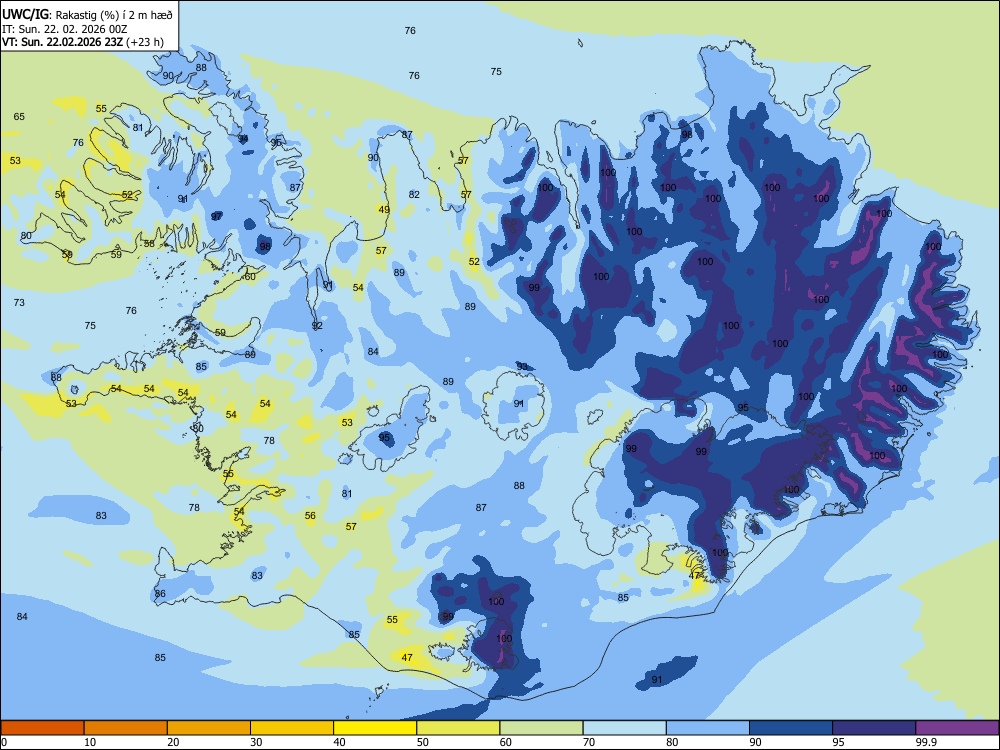Pick the 90–95 dark blue legend band
Viewport: 1000px width, 750px height.
coord(791,728)
